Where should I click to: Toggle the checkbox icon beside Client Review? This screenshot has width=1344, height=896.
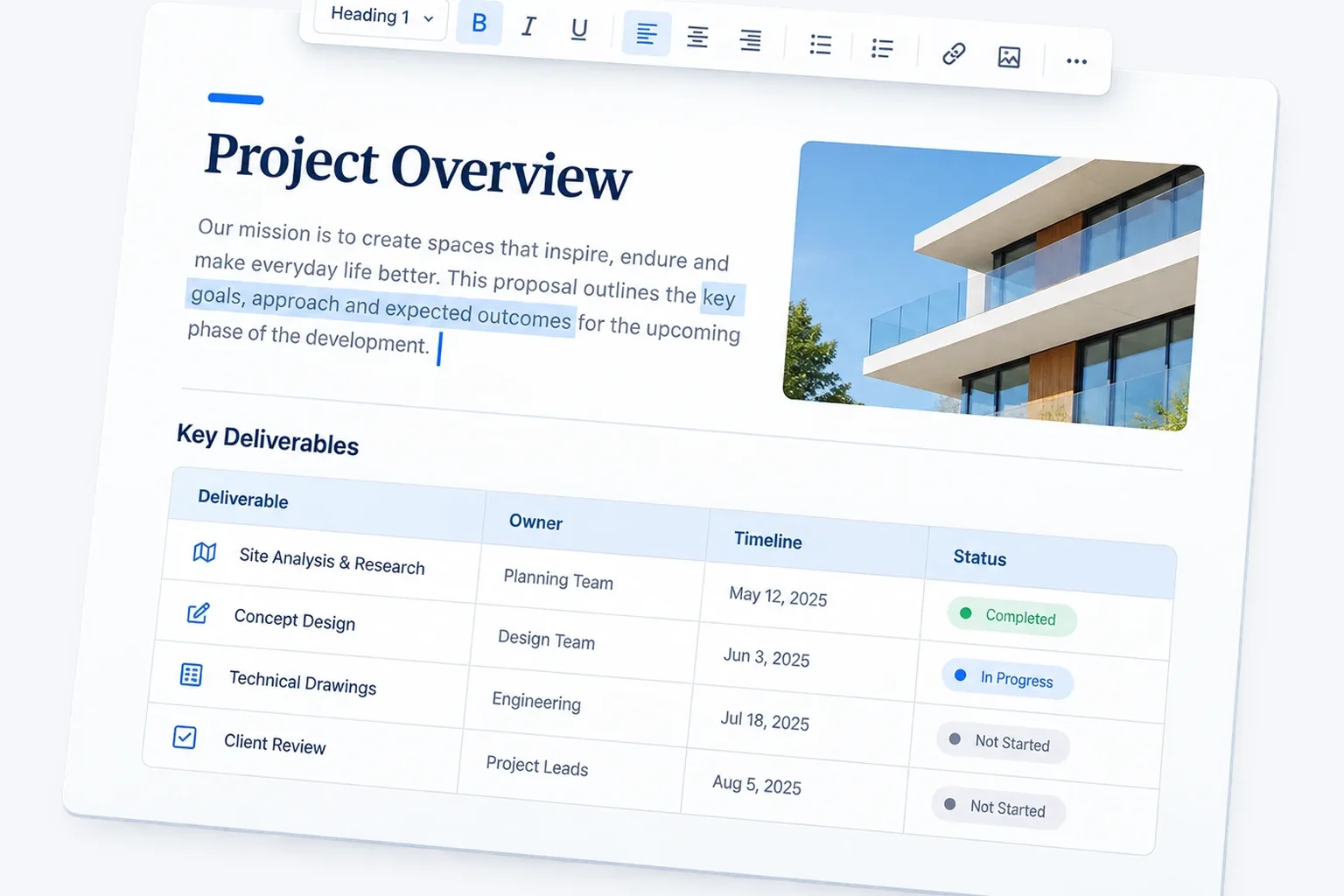185,737
